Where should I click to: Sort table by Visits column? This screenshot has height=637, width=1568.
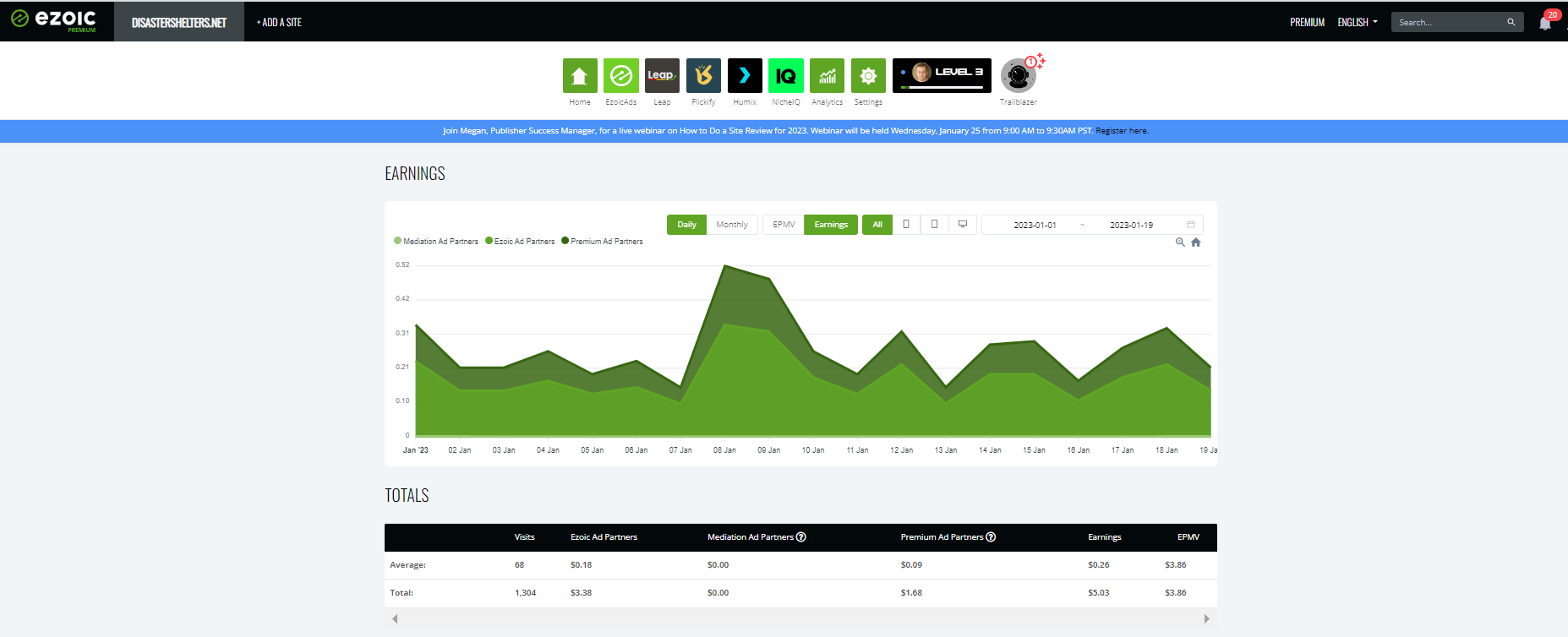click(524, 537)
